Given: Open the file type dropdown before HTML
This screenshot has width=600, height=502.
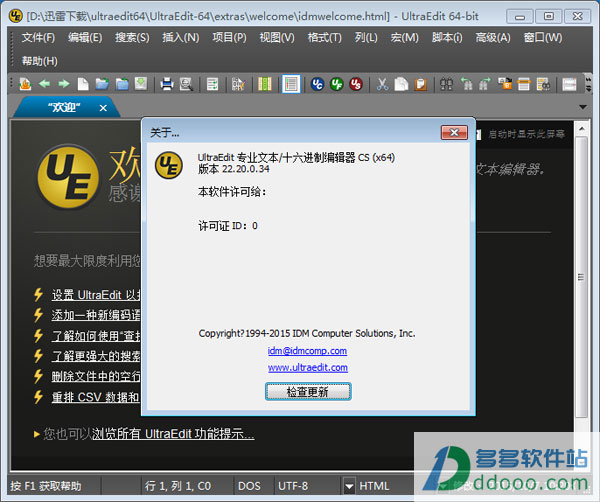Looking at the screenshot, I should click(349, 486).
